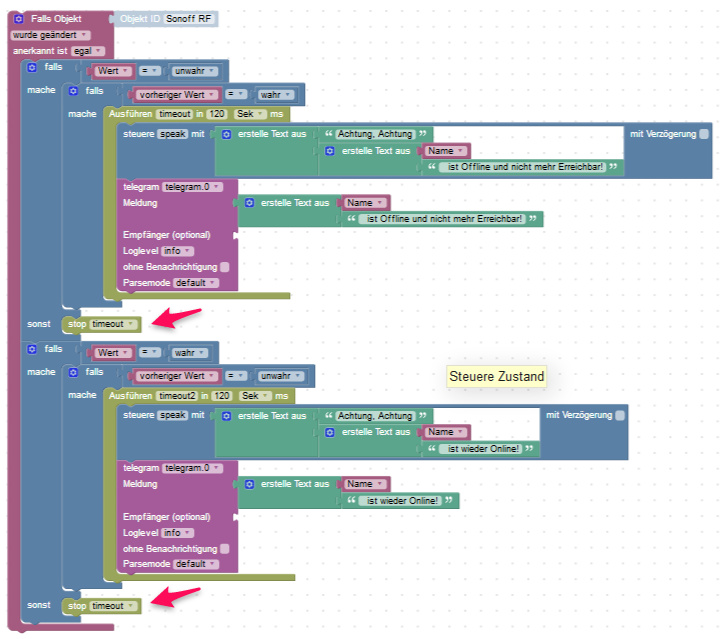Open 'telegram.0' instance dropdown in Online telegram block
This screenshot has width=720, height=639.
coord(192,468)
